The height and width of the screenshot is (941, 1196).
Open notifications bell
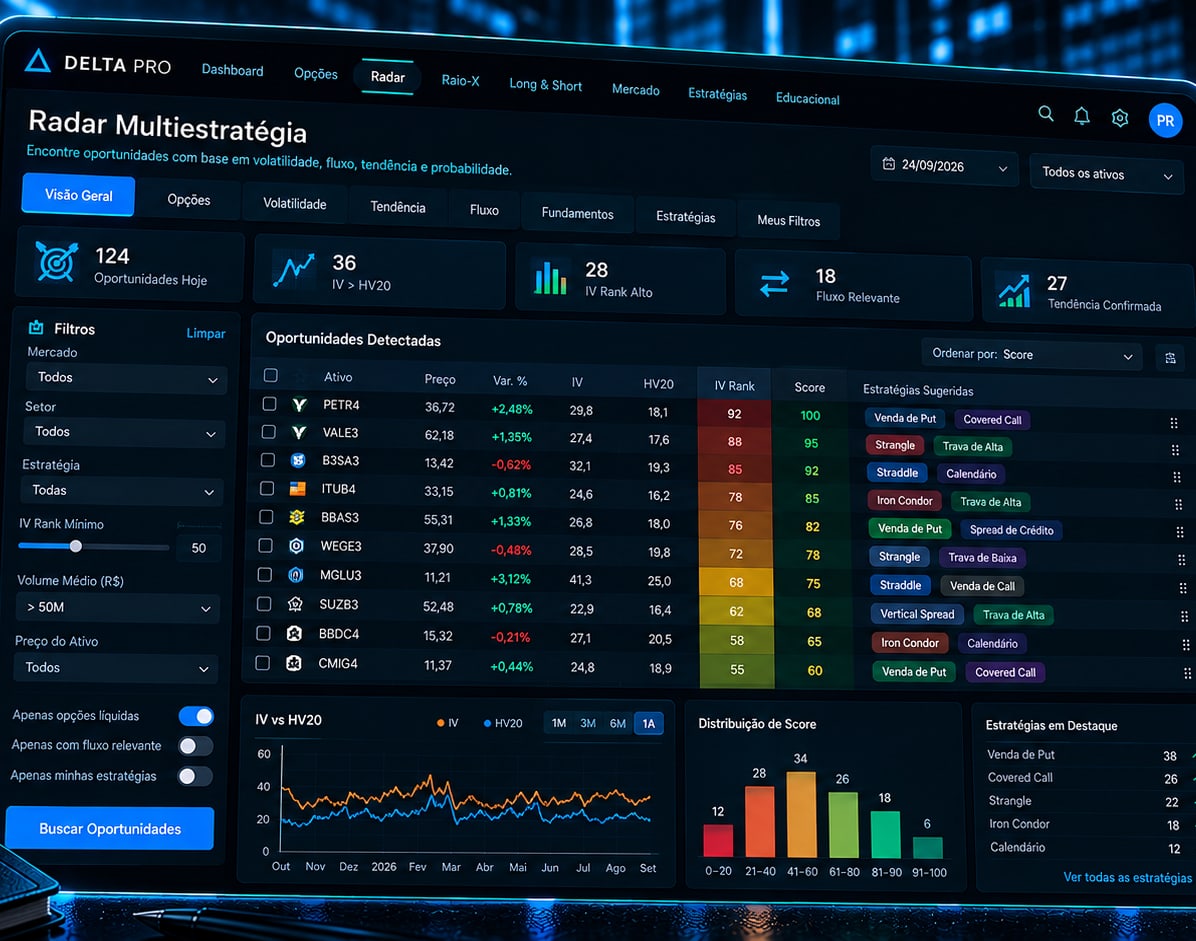pyautogui.click(x=1082, y=116)
